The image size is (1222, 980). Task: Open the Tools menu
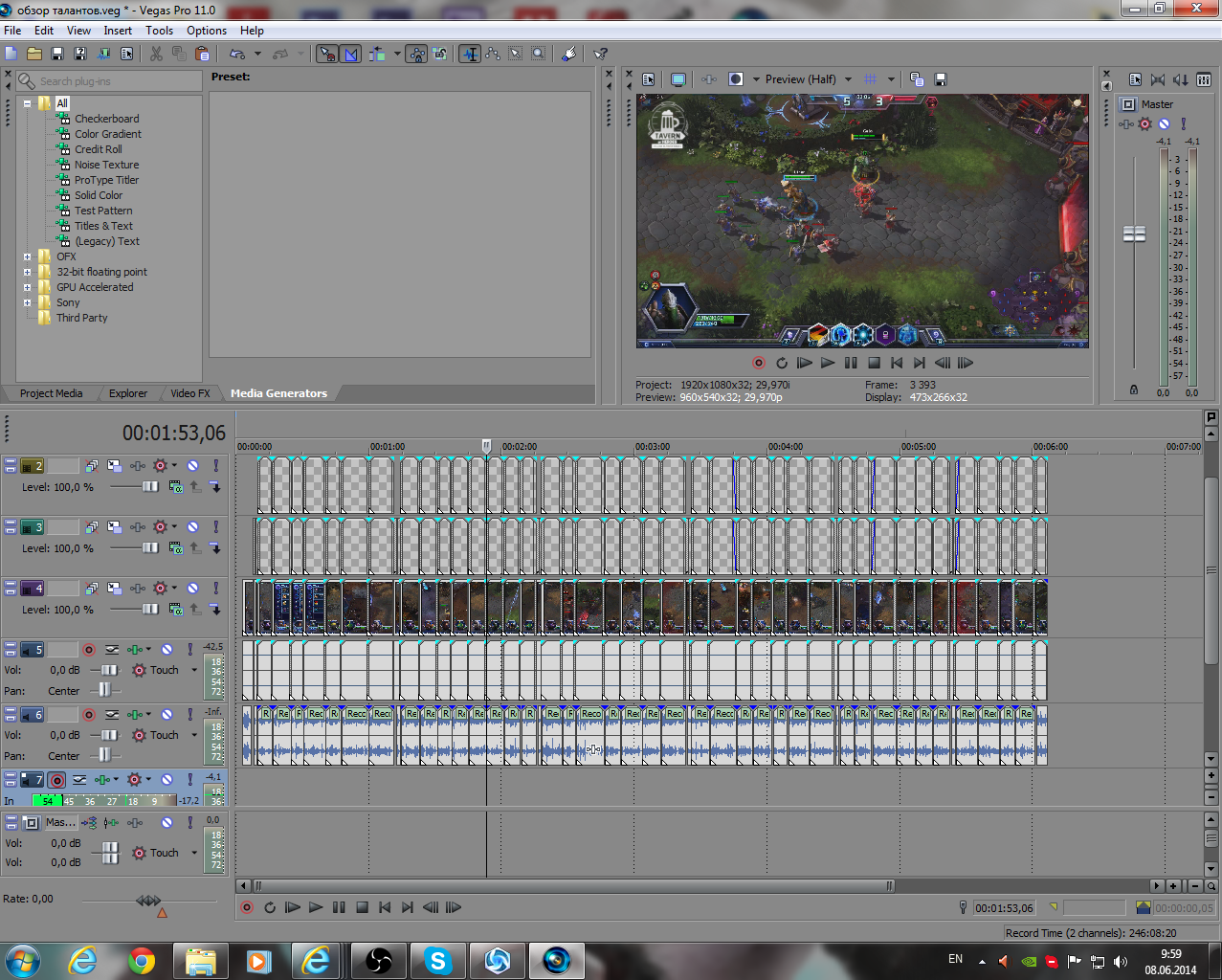[159, 31]
